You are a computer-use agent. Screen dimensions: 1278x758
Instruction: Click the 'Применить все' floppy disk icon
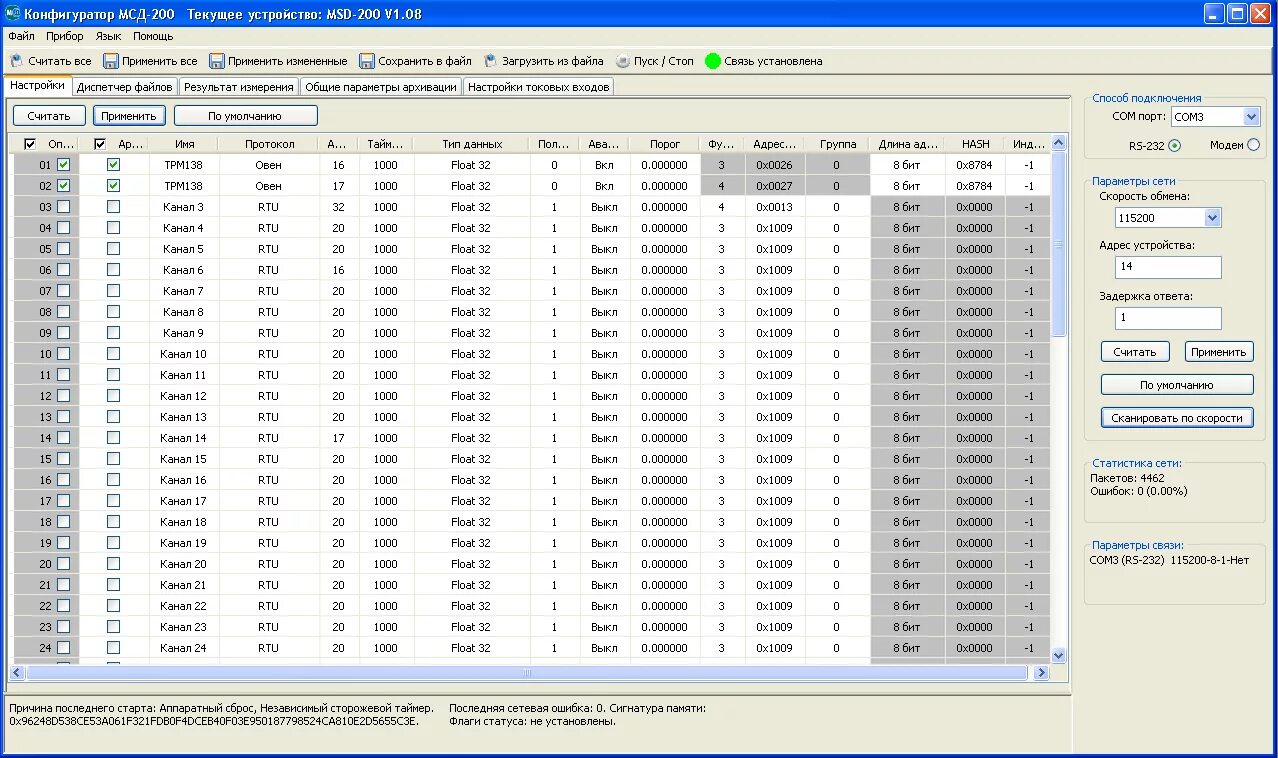(111, 61)
